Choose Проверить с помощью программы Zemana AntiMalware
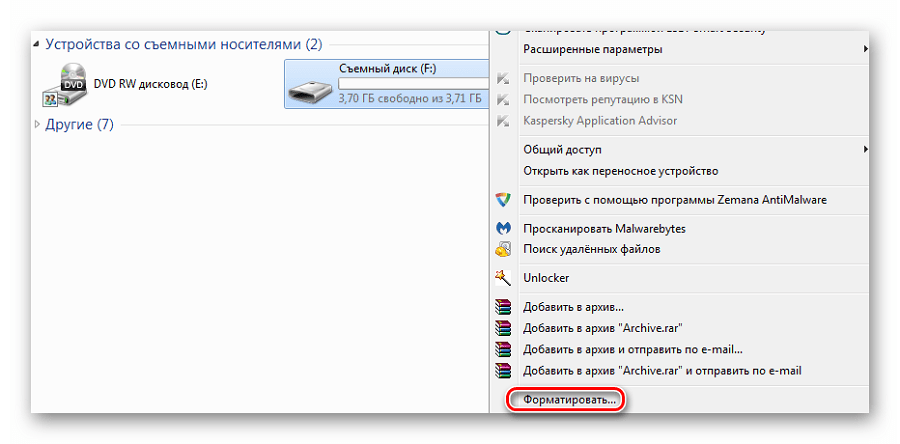This screenshot has width=900, height=444. pos(675,200)
